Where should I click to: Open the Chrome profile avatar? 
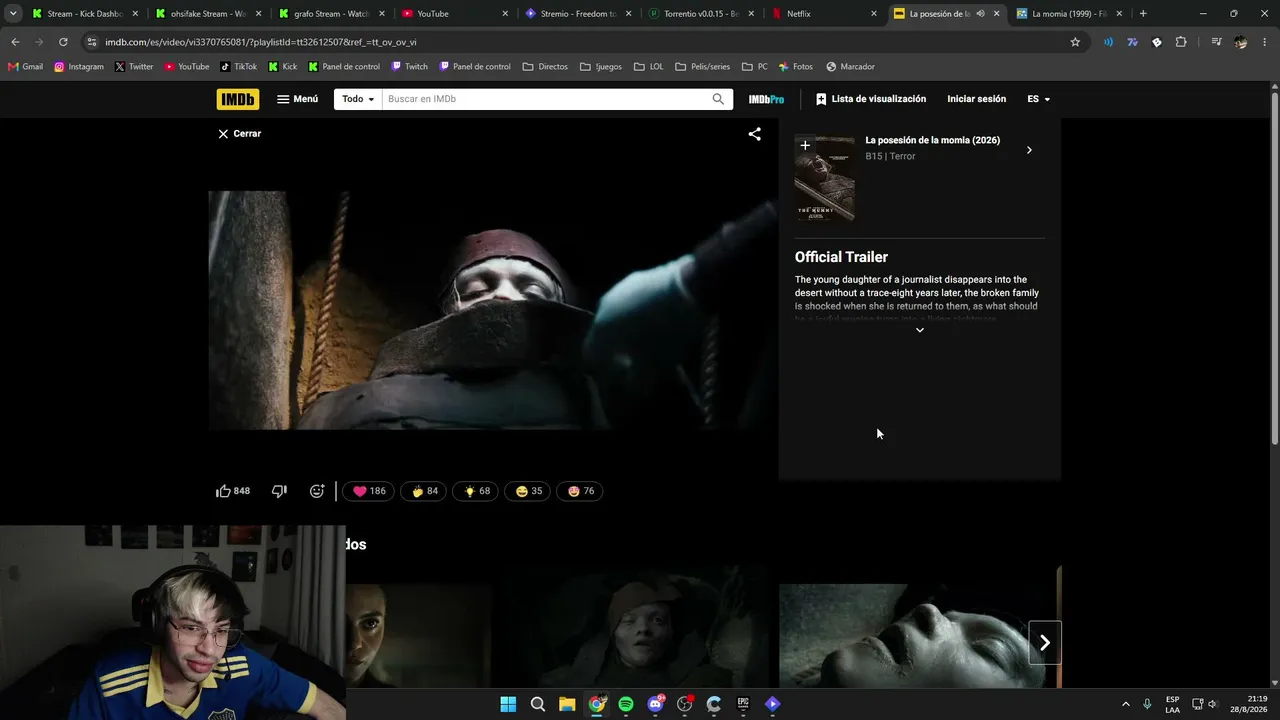click(1240, 42)
